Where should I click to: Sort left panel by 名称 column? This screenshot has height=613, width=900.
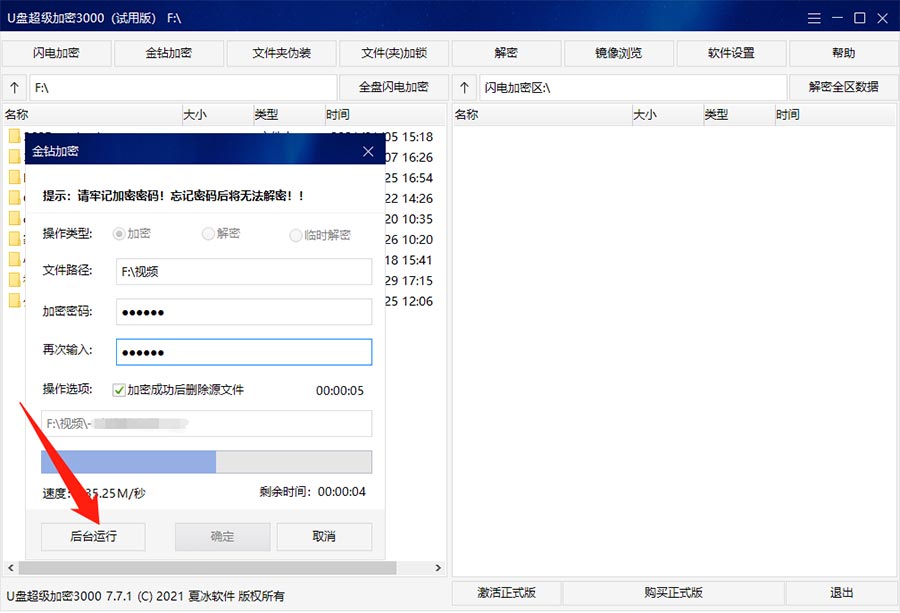click(x=93, y=115)
